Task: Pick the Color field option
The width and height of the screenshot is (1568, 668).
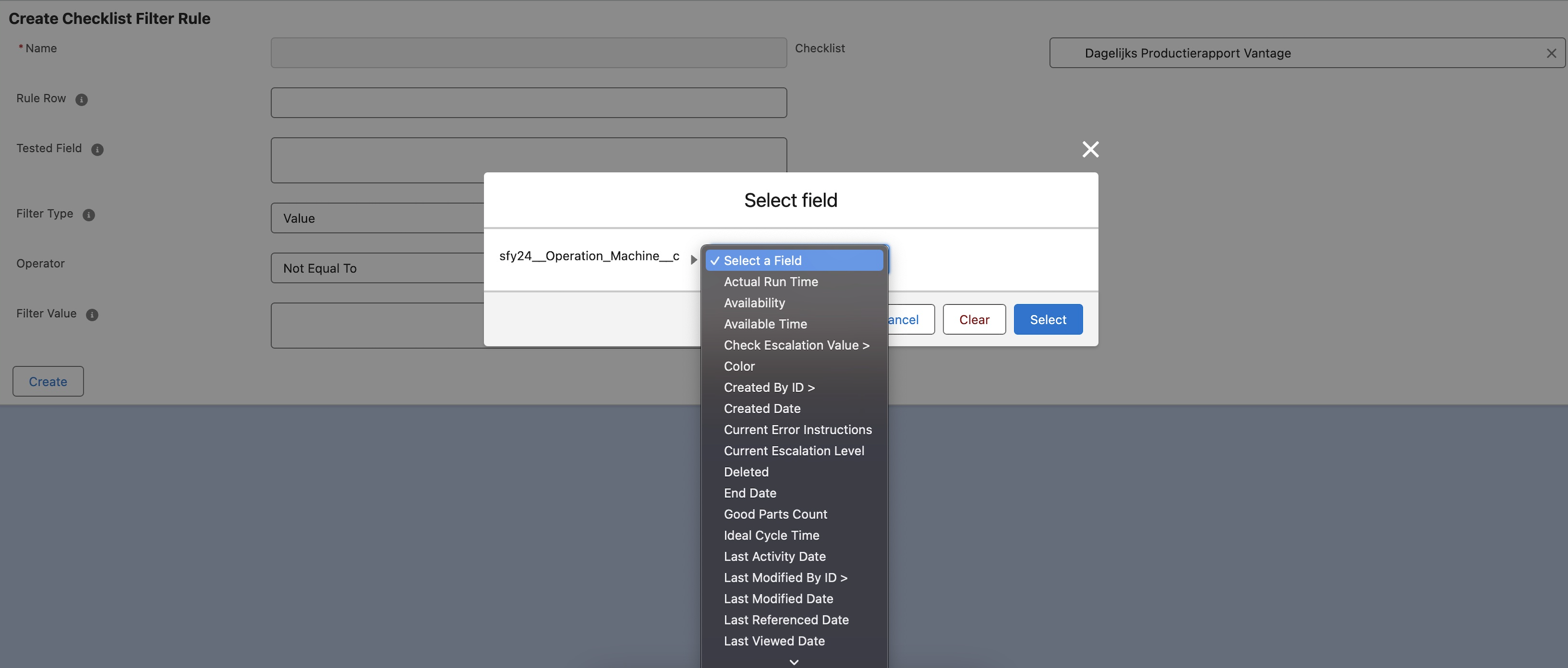Action: [739, 366]
